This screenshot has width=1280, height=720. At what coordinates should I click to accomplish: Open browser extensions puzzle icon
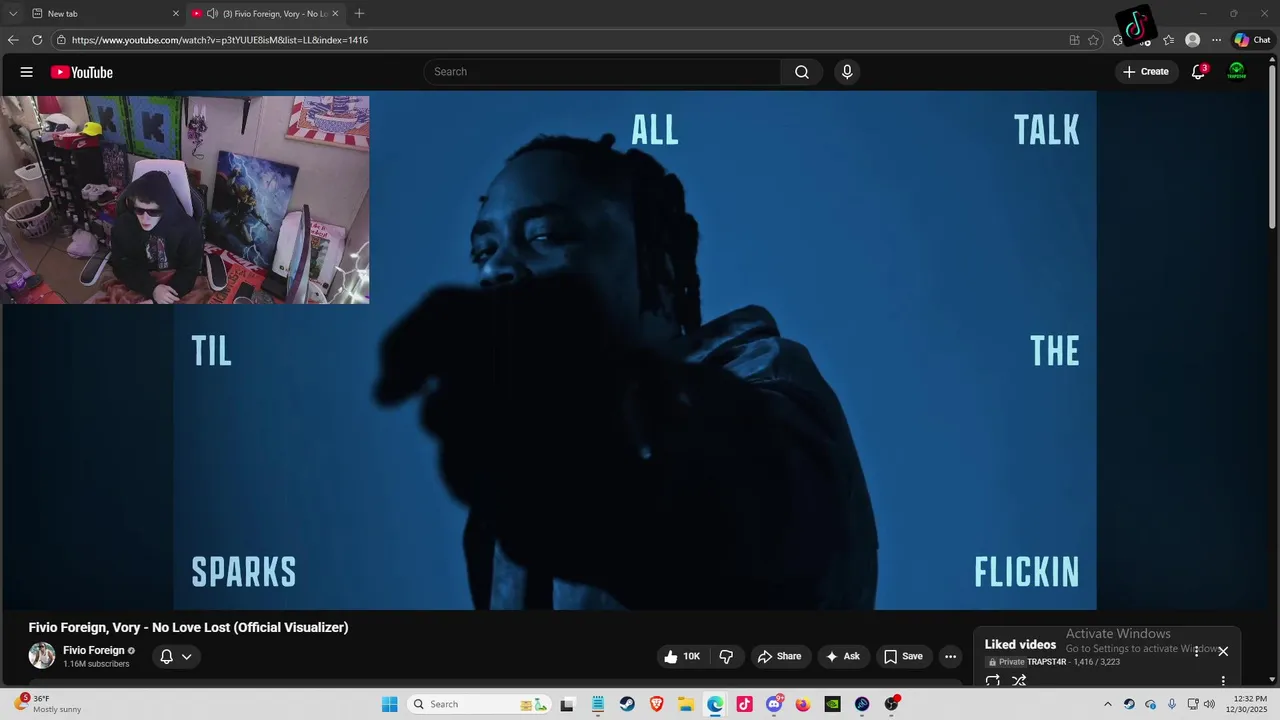click(1118, 40)
